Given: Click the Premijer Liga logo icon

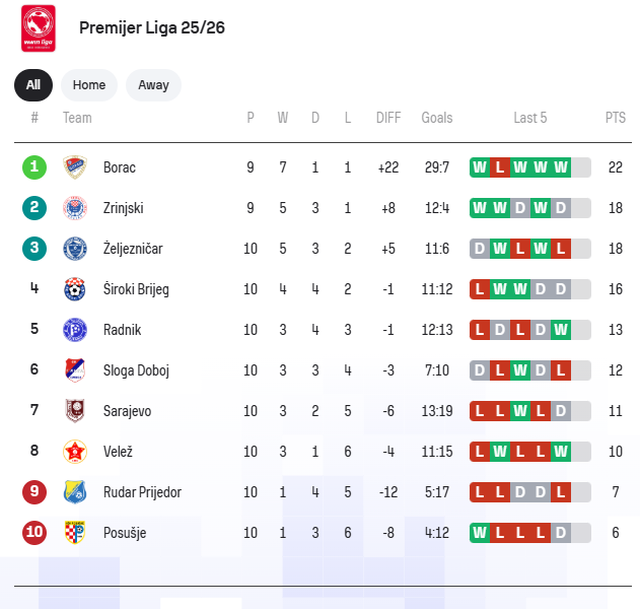Looking at the screenshot, I should (x=38, y=28).
